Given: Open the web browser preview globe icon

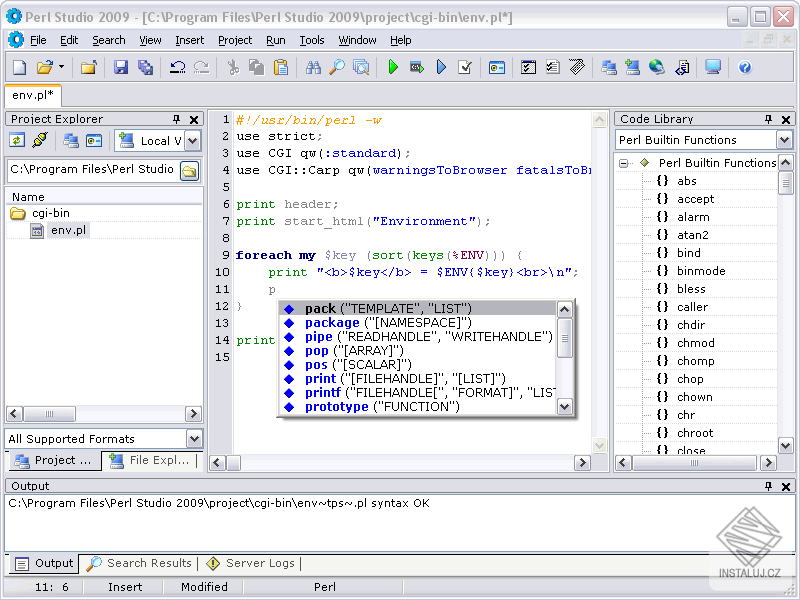Looking at the screenshot, I should coord(655,69).
